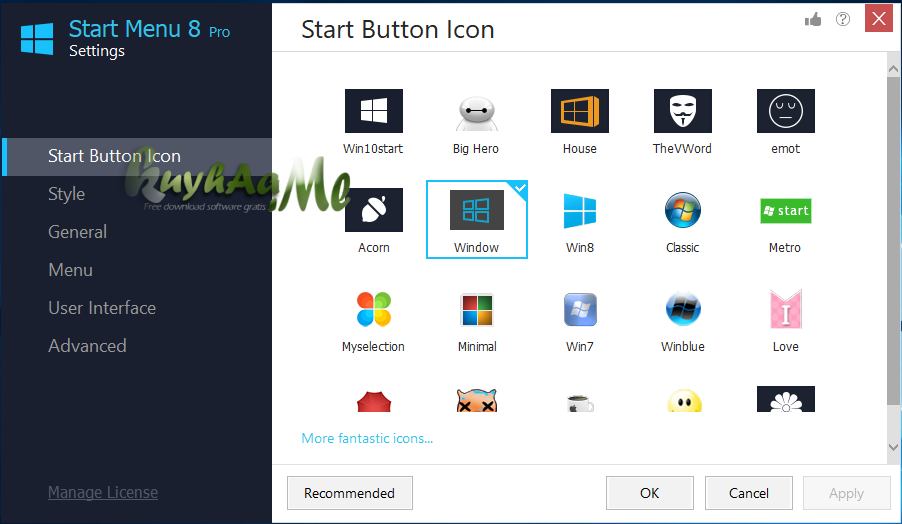The height and width of the screenshot is (524, 902).
Task: Choose the Big Hero start icon
Action: [x=476, y=111]
